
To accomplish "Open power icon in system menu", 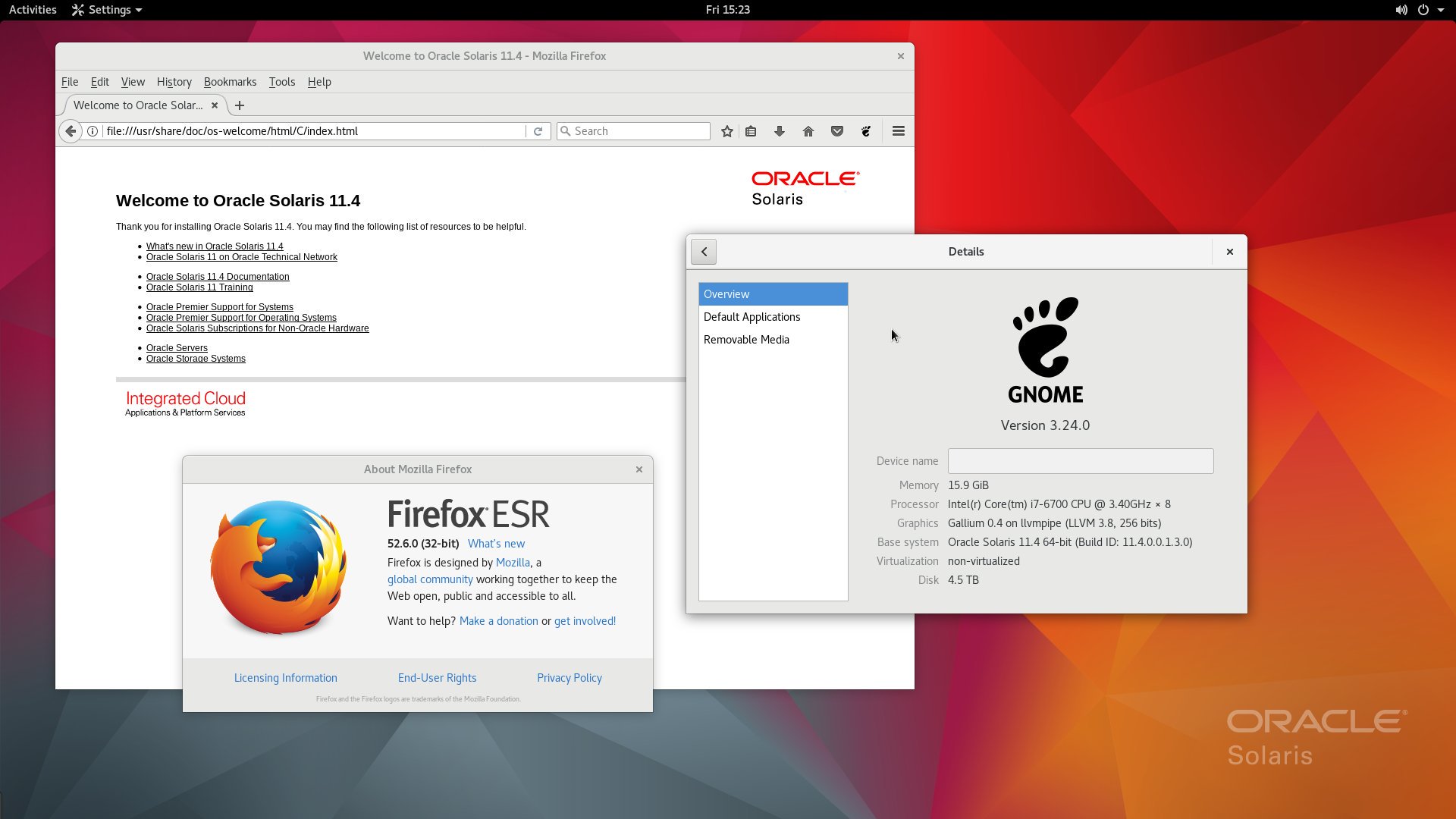I will tap(1423, 10).
